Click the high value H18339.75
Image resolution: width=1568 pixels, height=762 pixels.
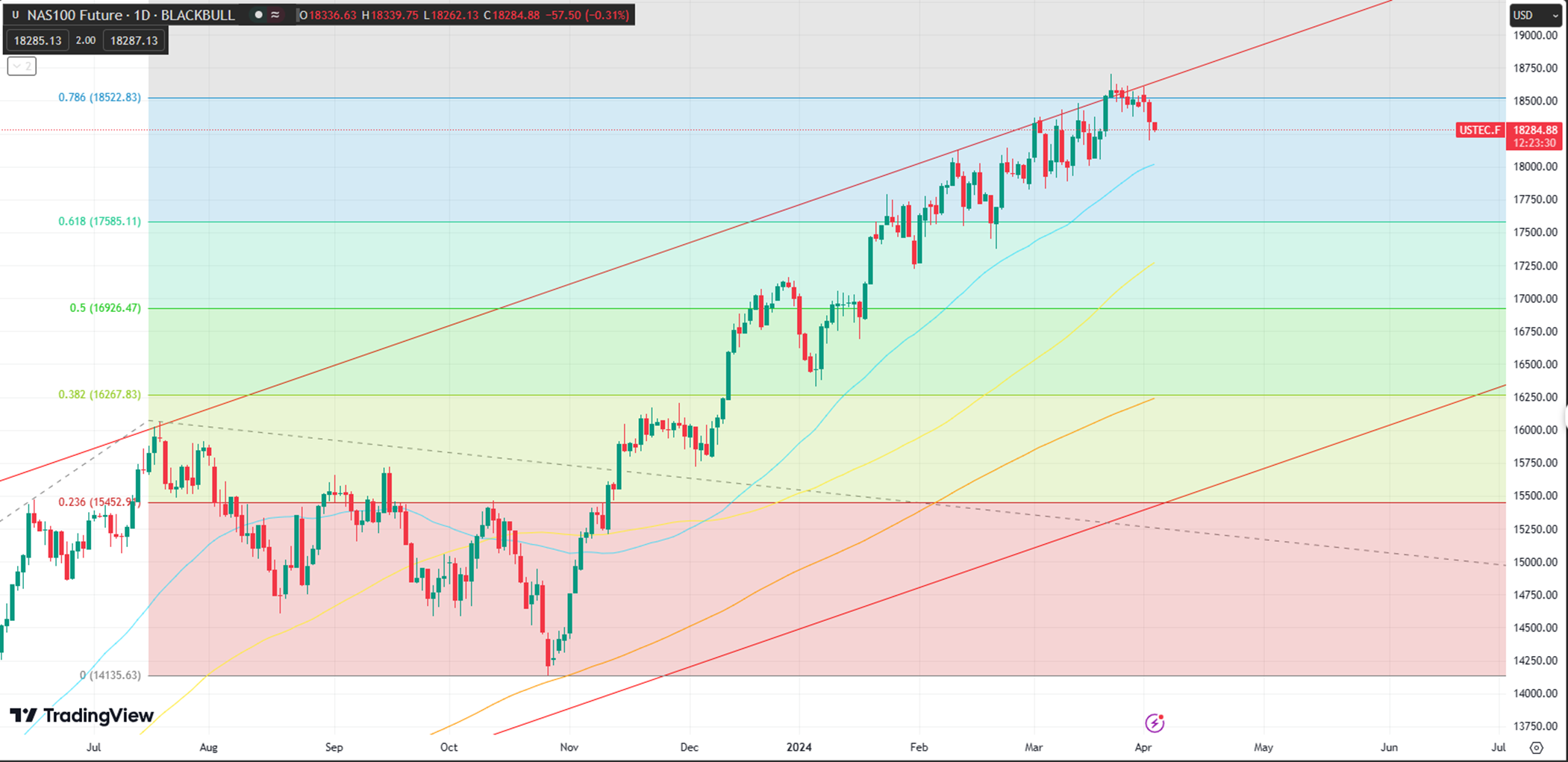[390, 15]
